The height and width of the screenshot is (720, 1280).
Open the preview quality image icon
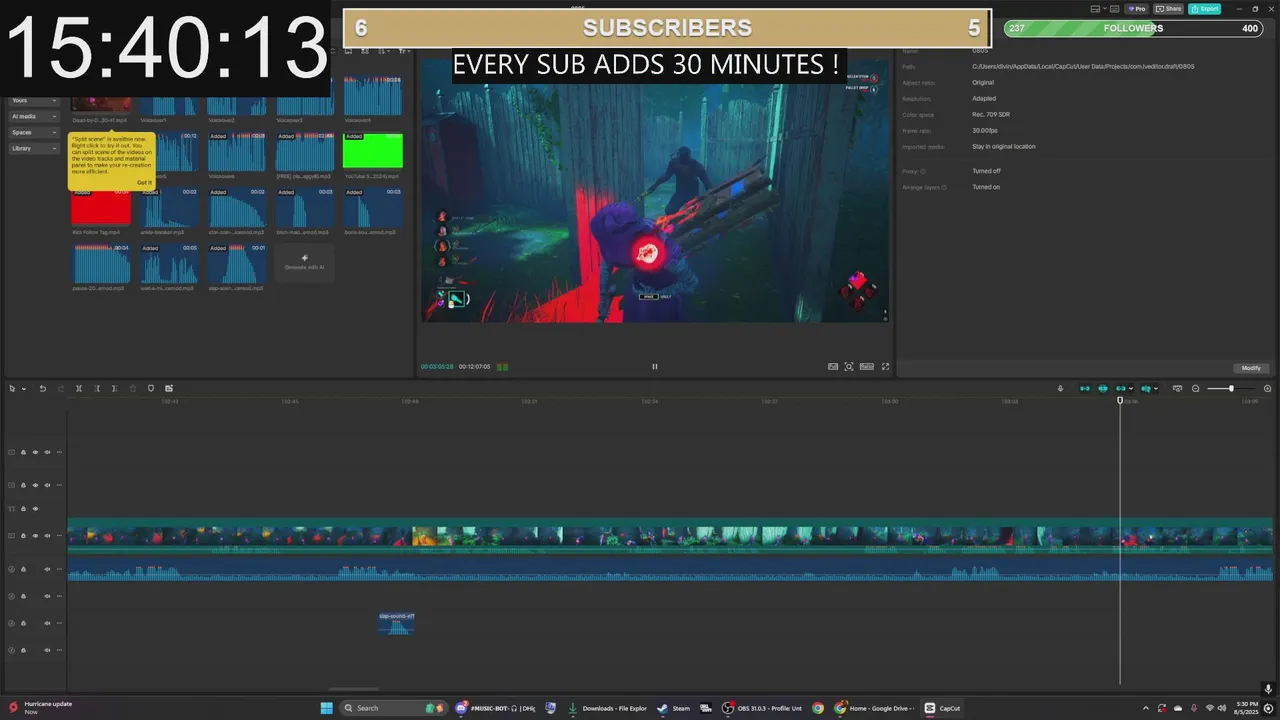click(833, 366)
